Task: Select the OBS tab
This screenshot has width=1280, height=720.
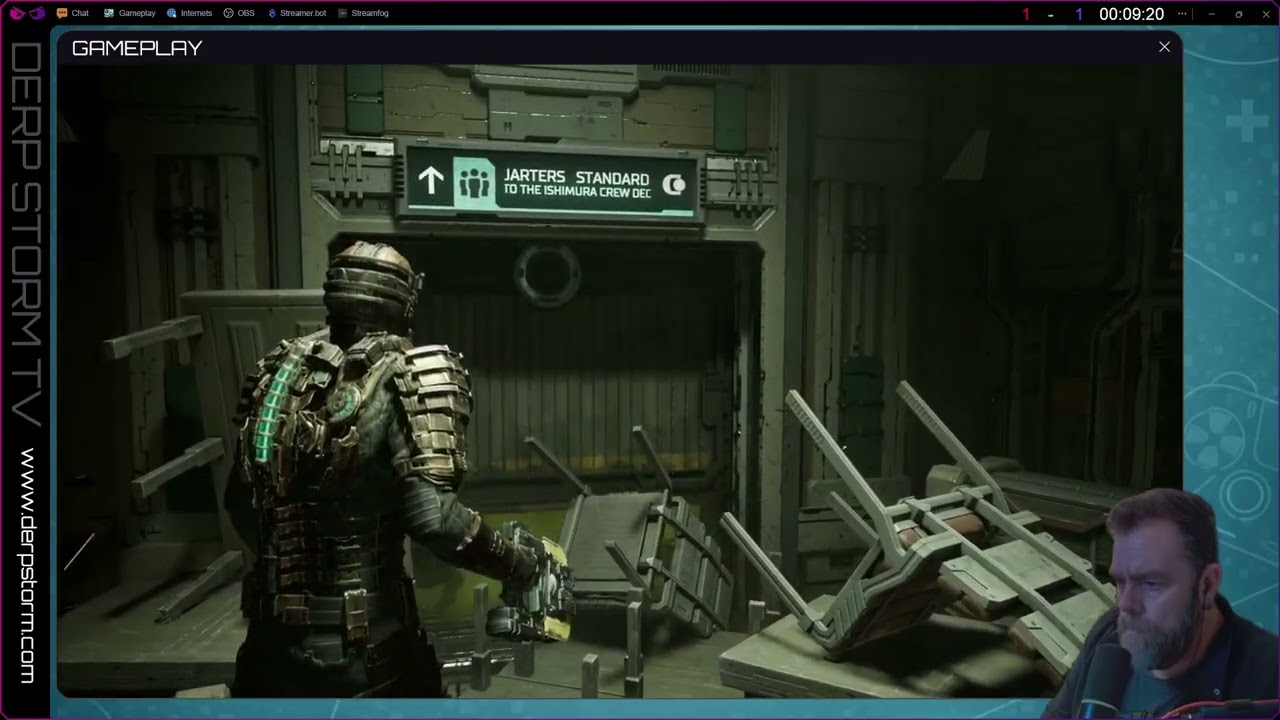Action: click(239, 13)
